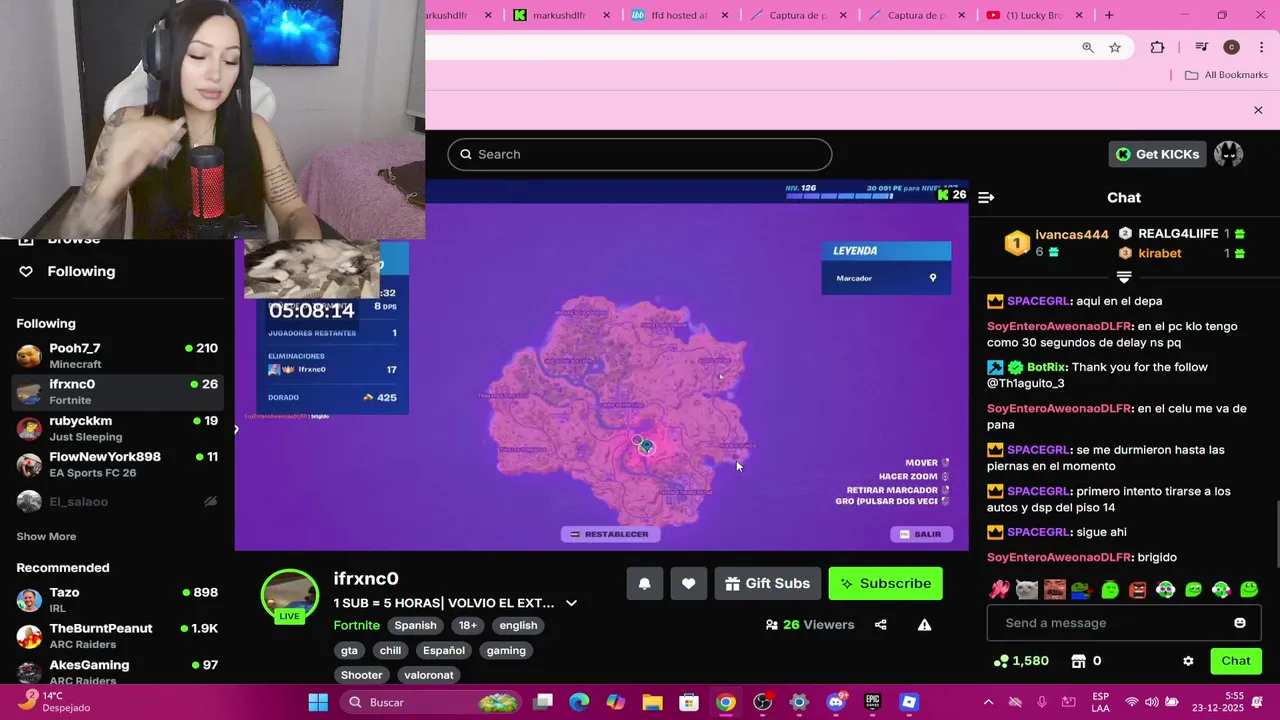Click the Get KICKs button

coord(1157,154)
